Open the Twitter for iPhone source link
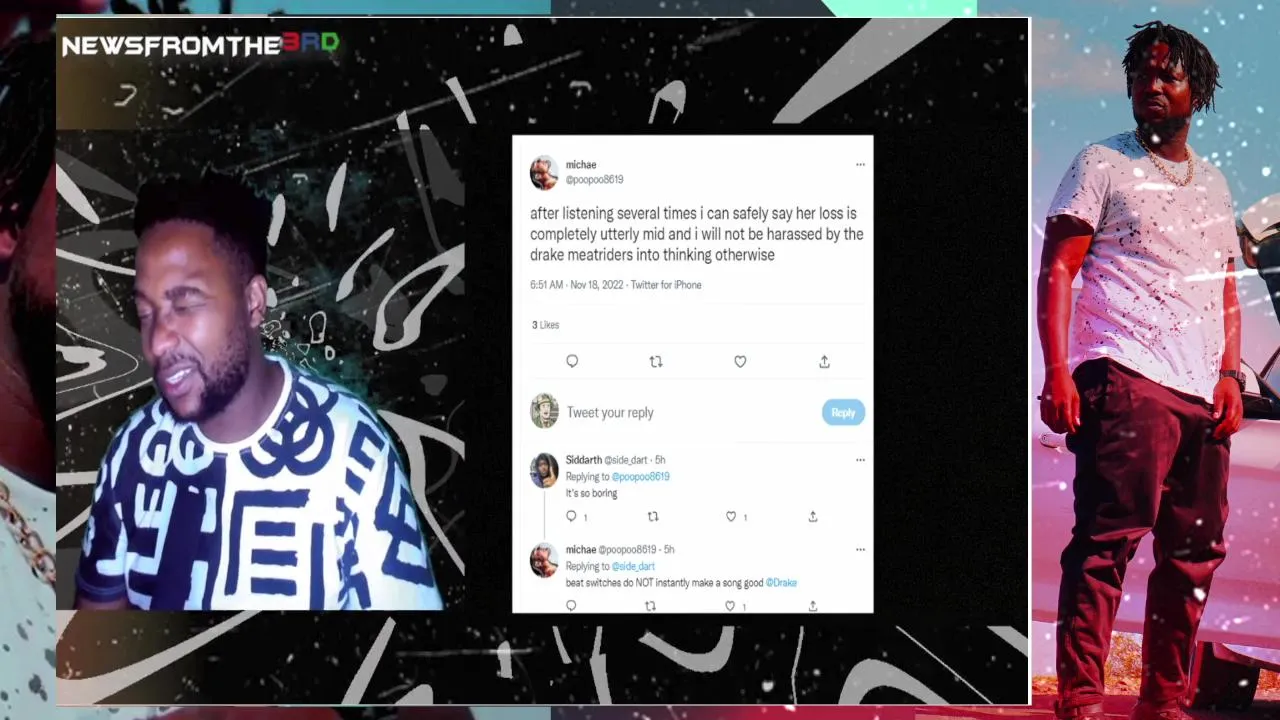 click(x=666, y=285)
